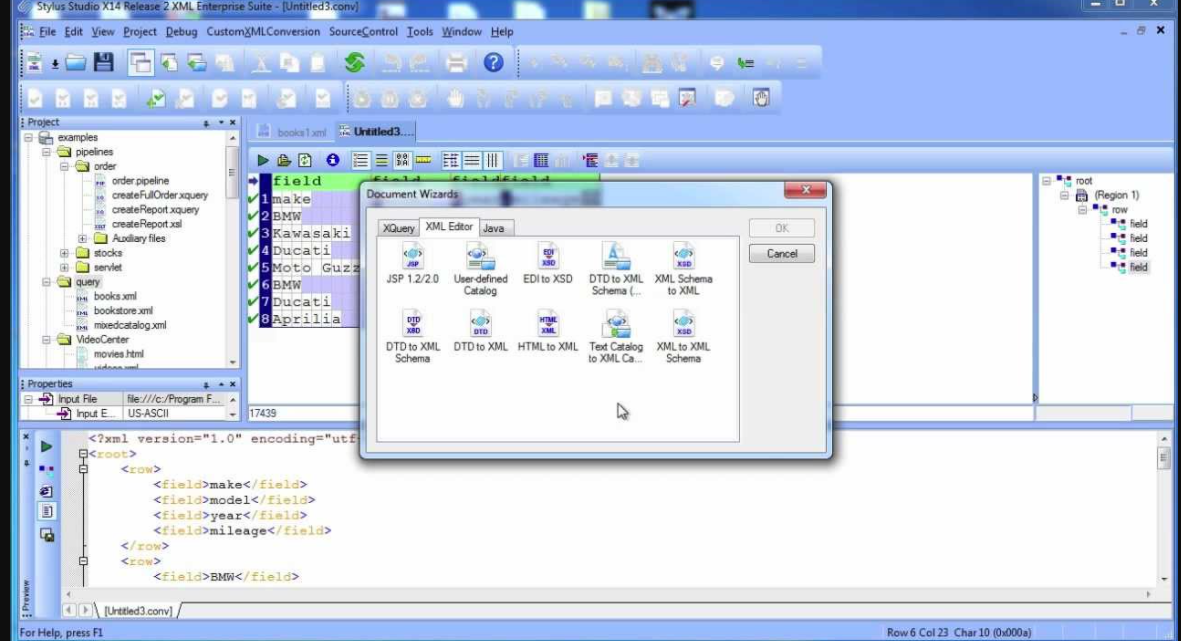Switch to the XQuery wizard tab

398,228
